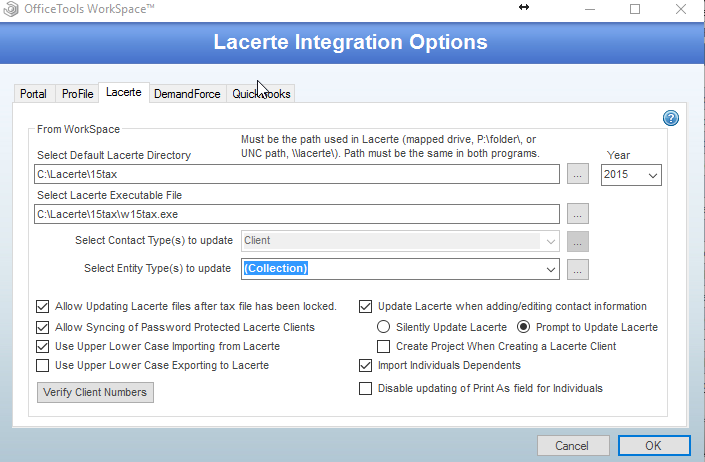Expand the Entity Type (Collection) dropdown
The width and height of the screenshot is (705, 462).
point(551,270)
